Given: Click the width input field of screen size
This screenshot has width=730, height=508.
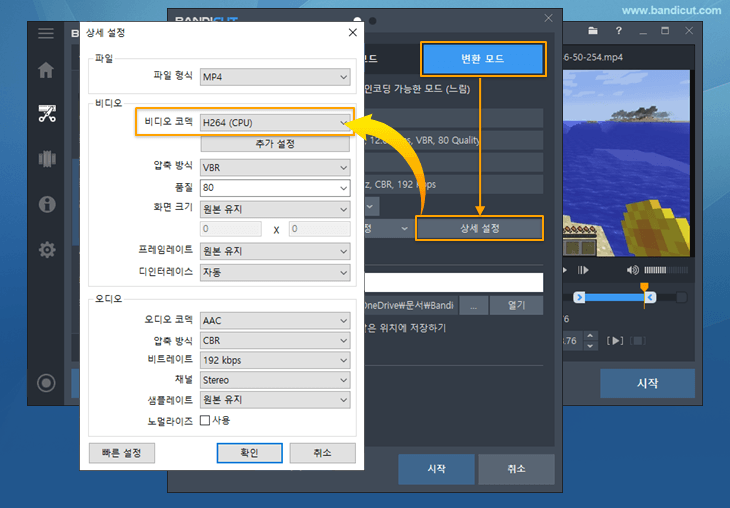Looking at the screenshot, I should (231, 229).
